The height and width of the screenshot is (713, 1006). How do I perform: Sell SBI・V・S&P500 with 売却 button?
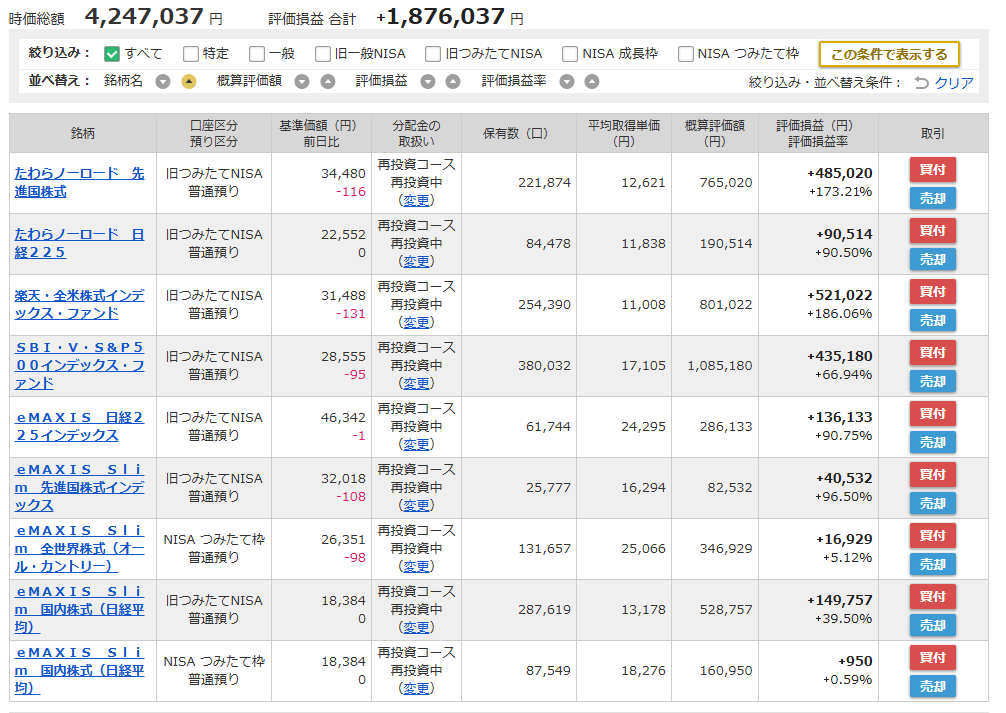tap(933, 381)
